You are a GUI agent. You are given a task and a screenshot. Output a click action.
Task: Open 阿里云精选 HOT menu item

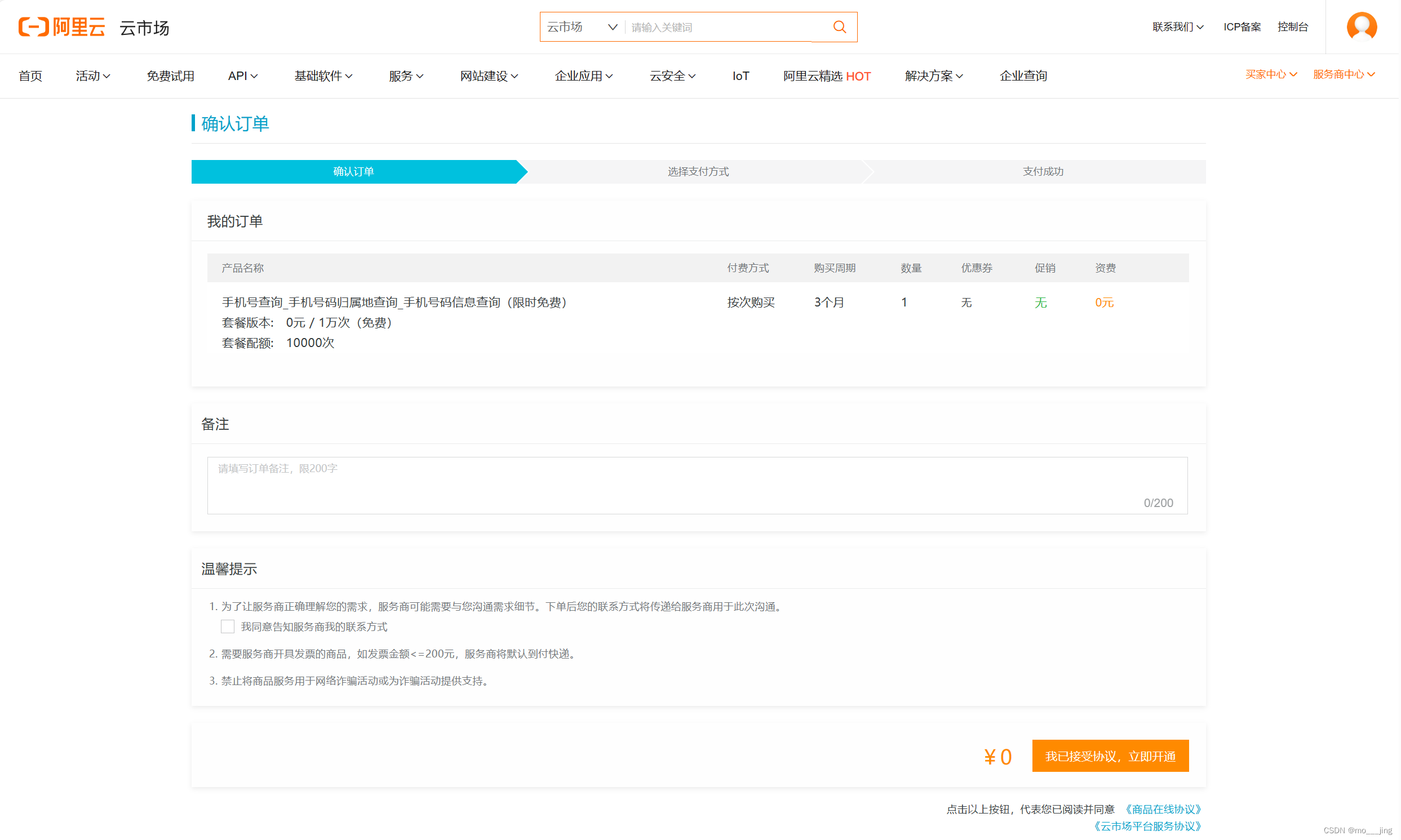826,76
